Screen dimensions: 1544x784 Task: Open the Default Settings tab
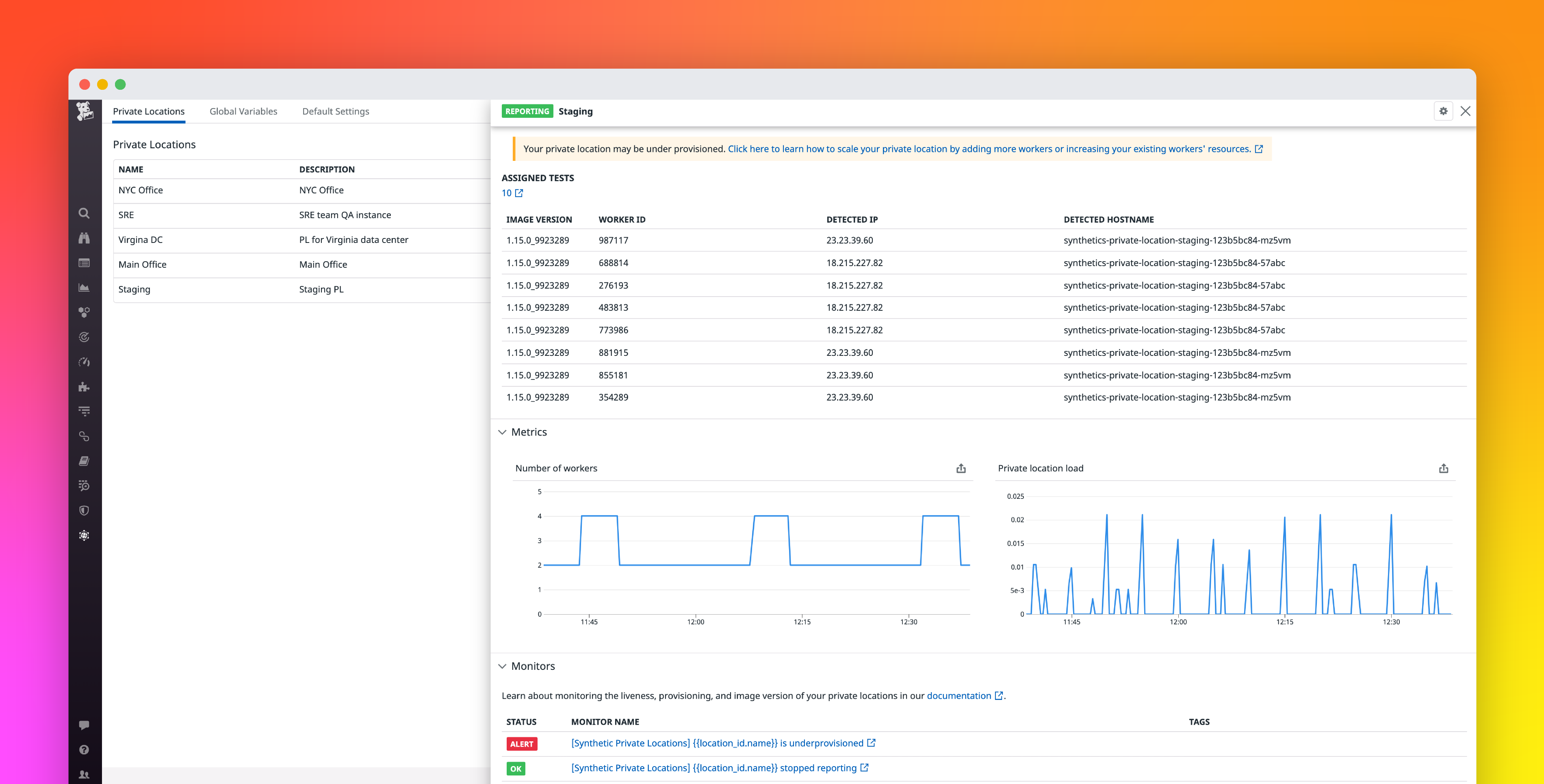pyautogui.click(x=335, y=111)
